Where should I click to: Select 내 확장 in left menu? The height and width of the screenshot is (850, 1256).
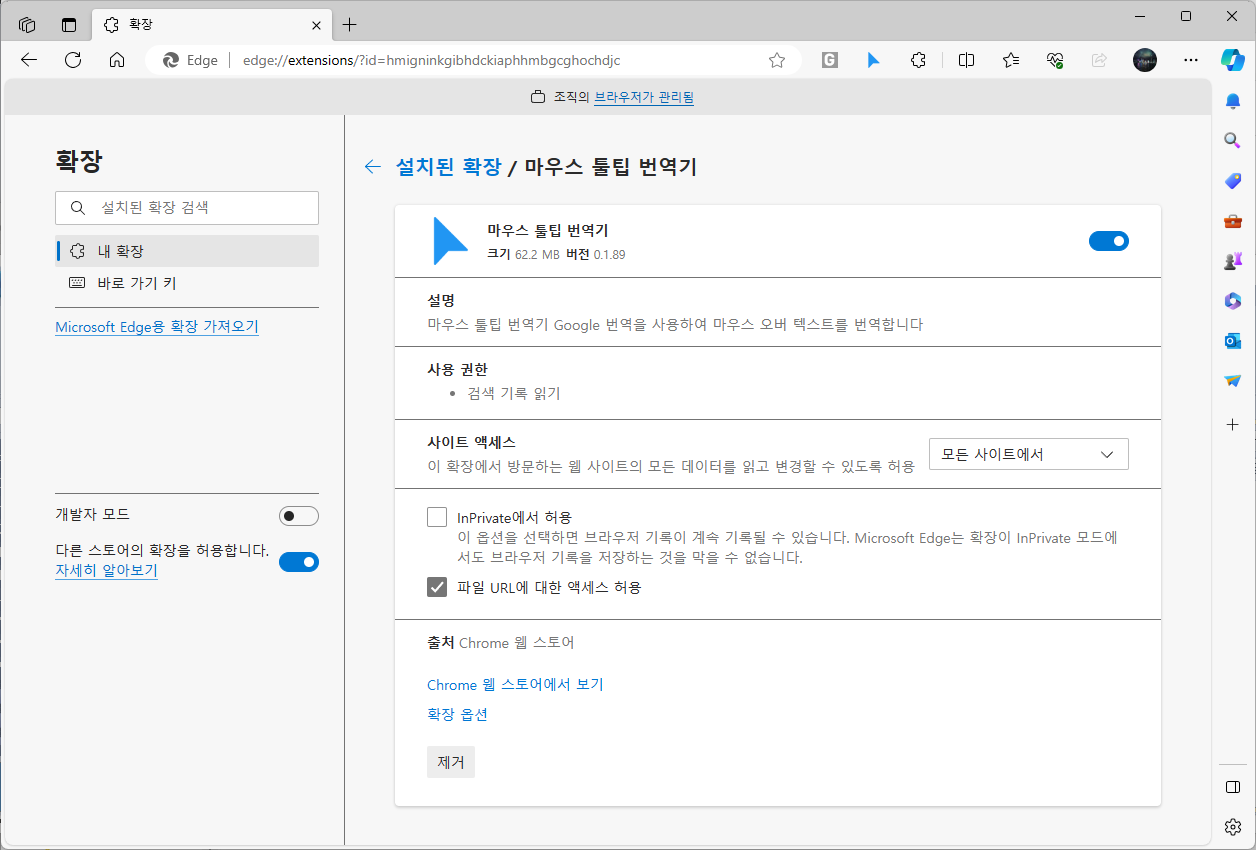tap(187, 251)
